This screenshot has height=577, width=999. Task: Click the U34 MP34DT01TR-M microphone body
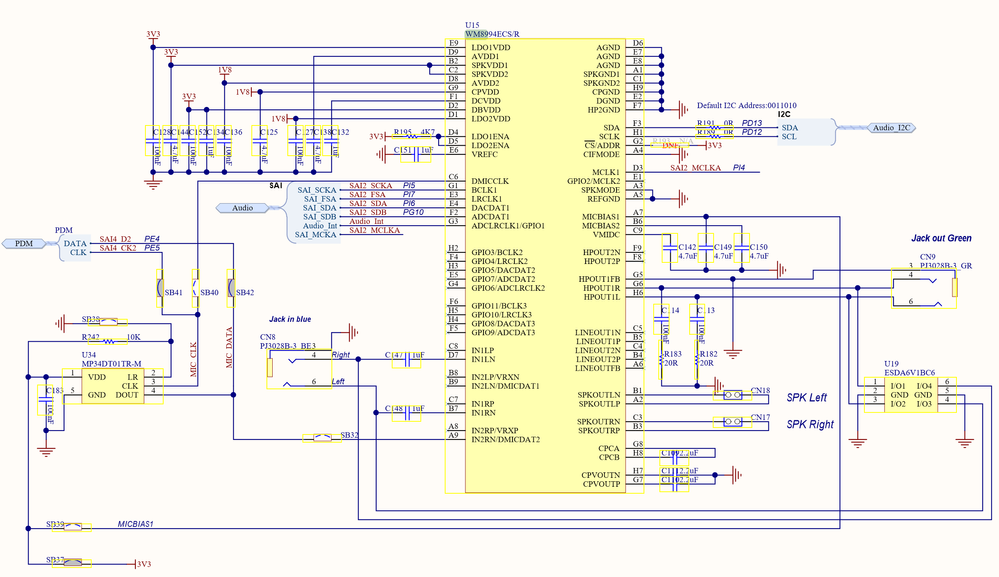point(113,386)
